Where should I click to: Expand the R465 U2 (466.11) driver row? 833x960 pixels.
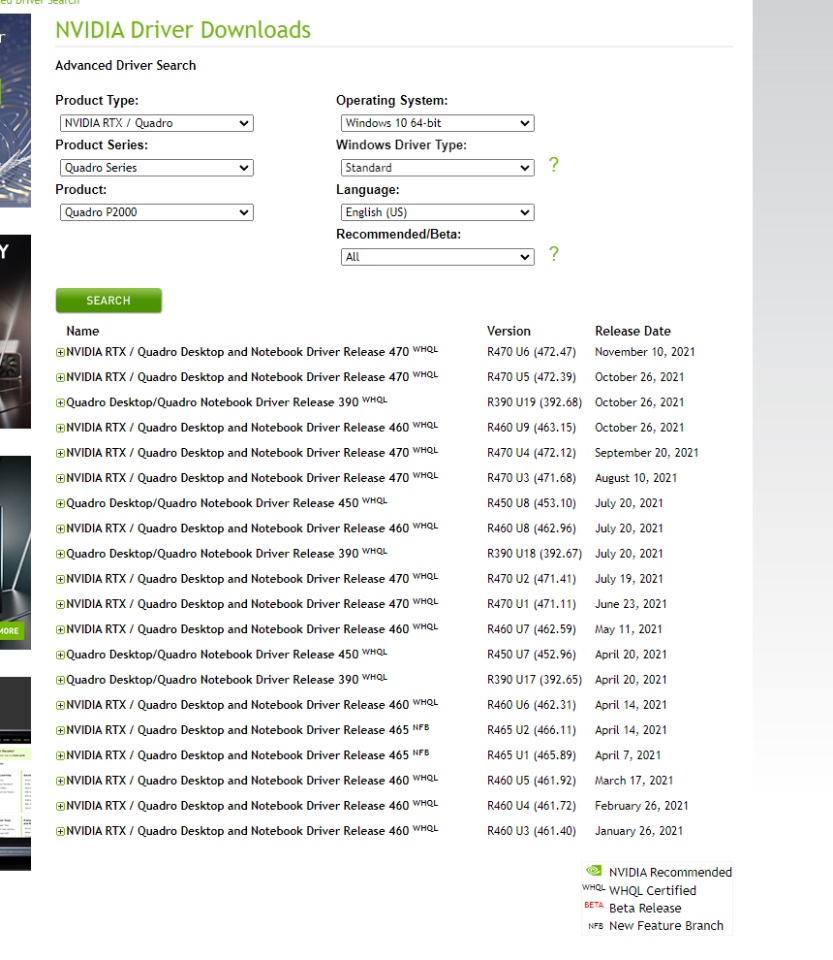click(60, 730)
